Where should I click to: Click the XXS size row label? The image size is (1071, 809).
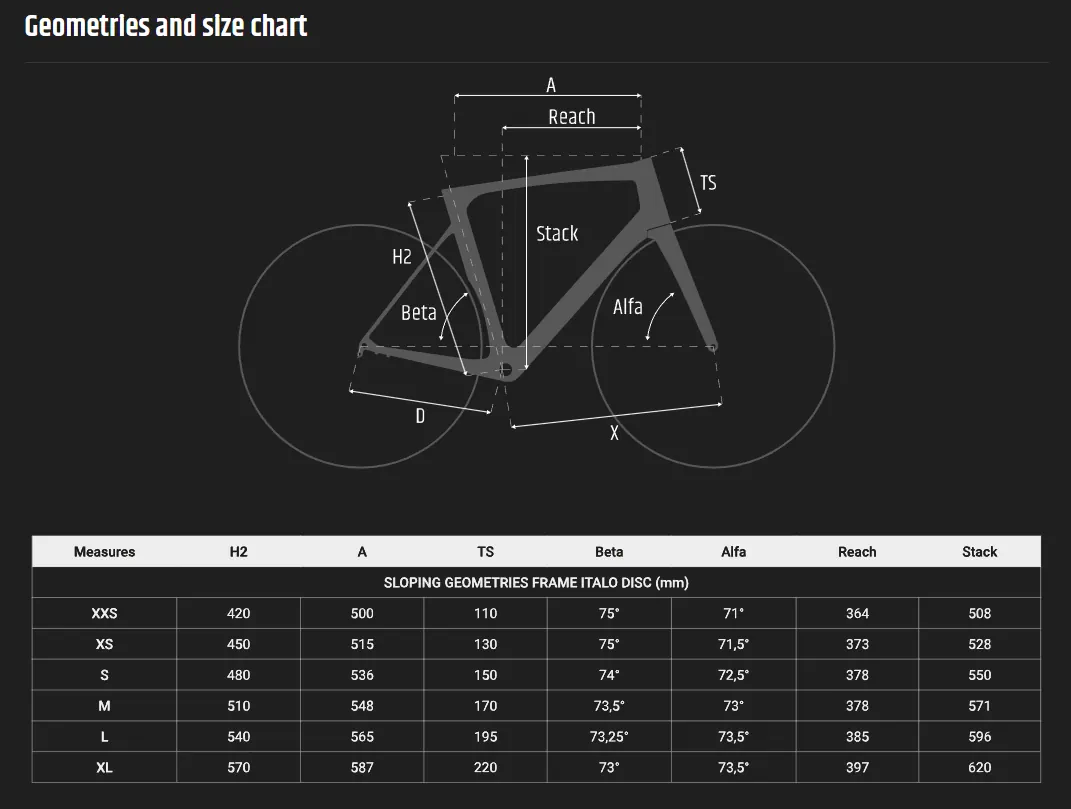point(104,613)
